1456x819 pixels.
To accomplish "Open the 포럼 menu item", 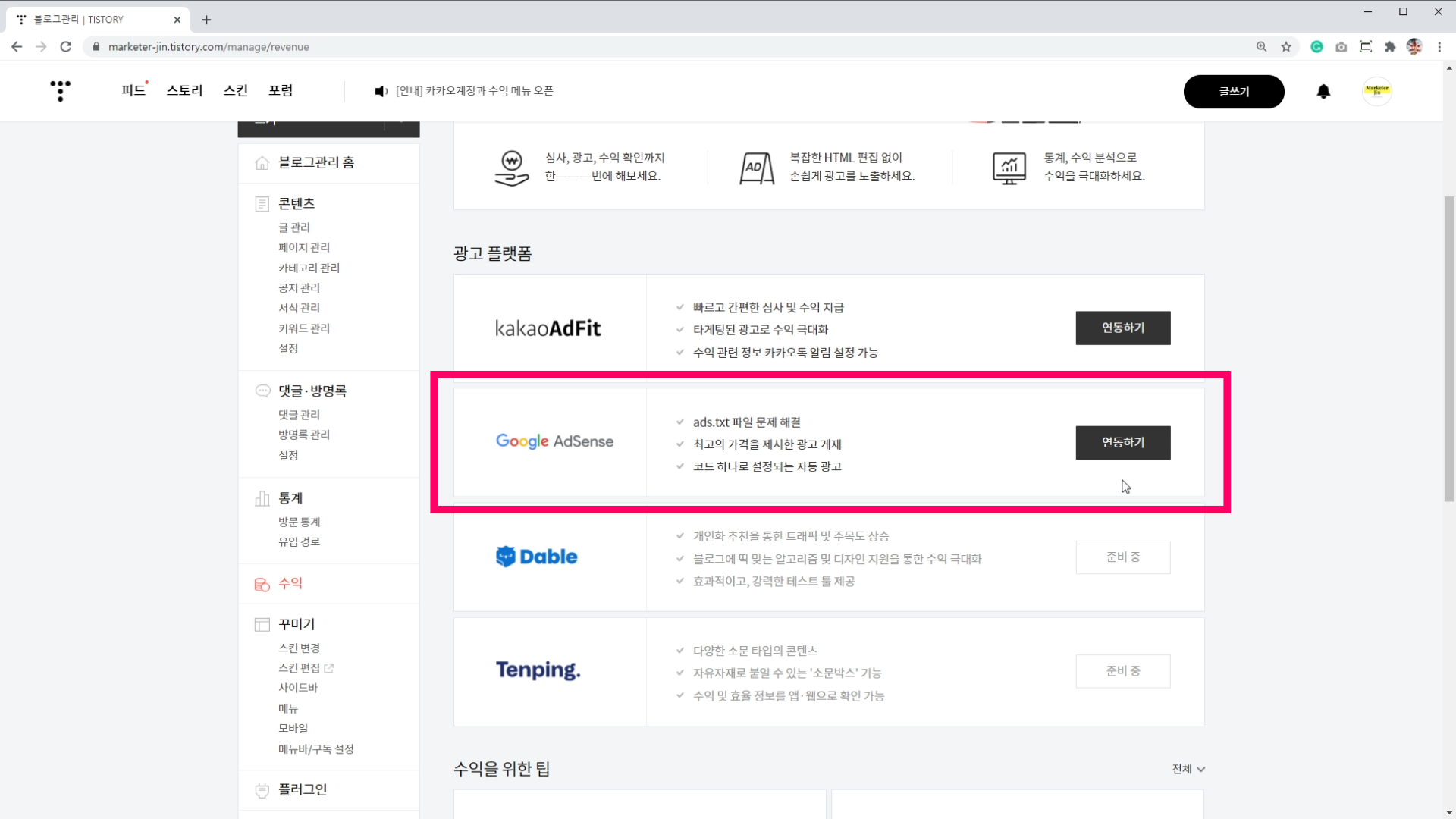I will click(281, 90).
